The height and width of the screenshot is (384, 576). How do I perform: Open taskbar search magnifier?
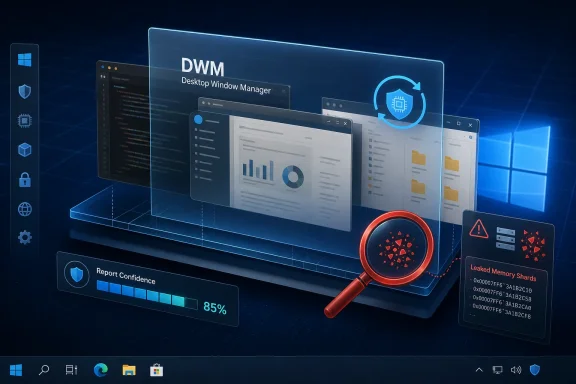point(44,370)
